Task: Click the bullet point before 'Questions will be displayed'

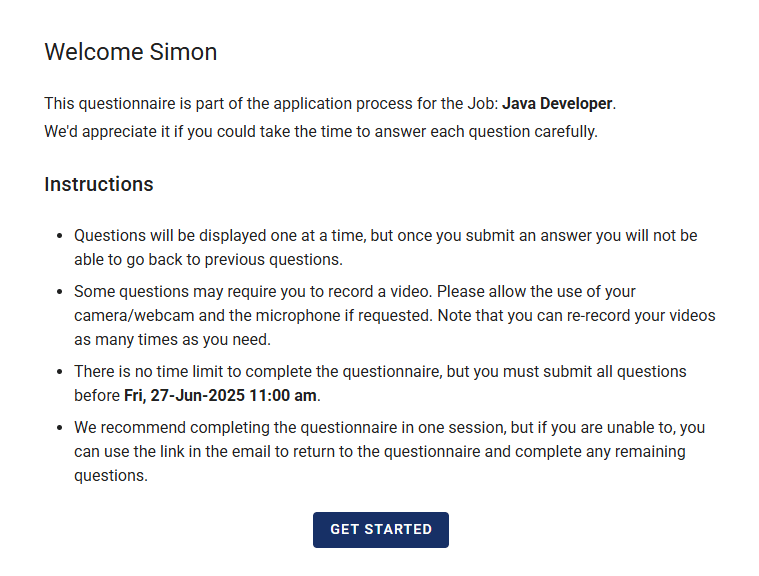Action: click(x=59, y=236)
